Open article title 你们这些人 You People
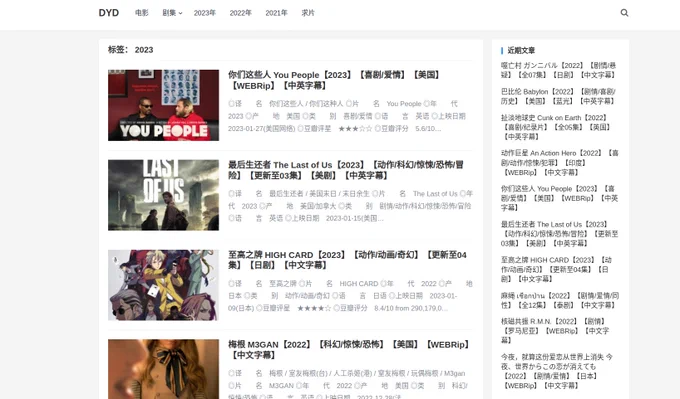Image resolution: width=680 pixels, height=399 pixels. (x=335, y=80)
